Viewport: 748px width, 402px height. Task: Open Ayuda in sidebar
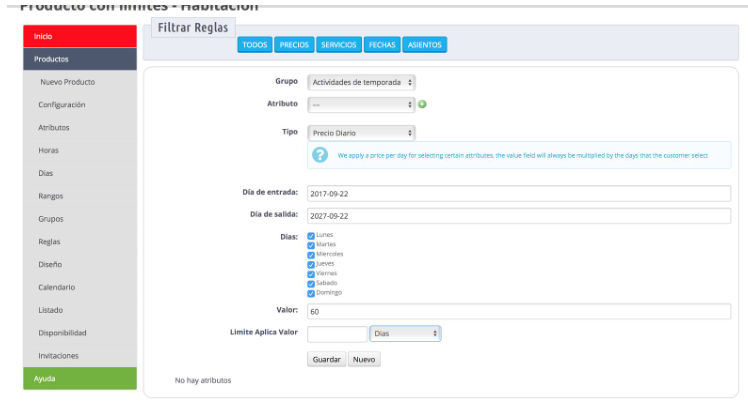click(x=80, y=379)
